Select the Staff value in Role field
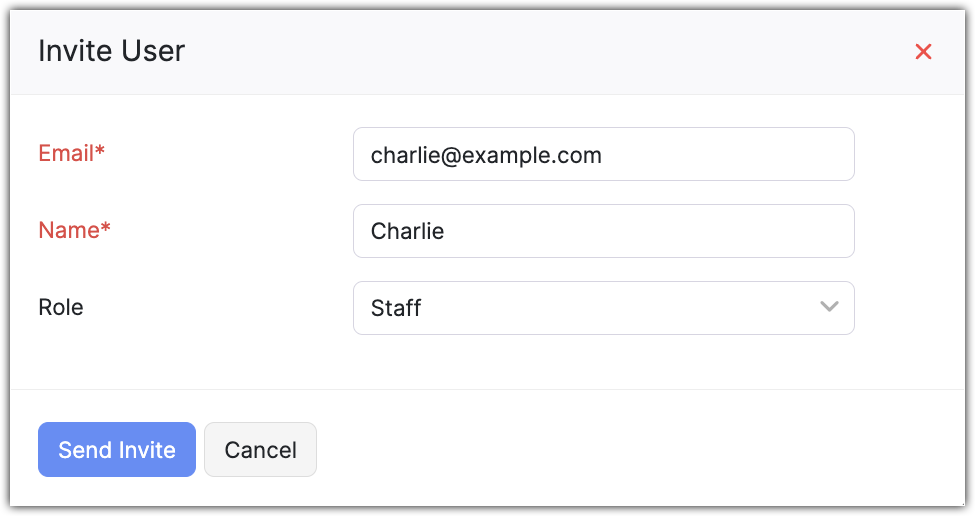This screenshot has height=516, width=975. tap(396, 308)
